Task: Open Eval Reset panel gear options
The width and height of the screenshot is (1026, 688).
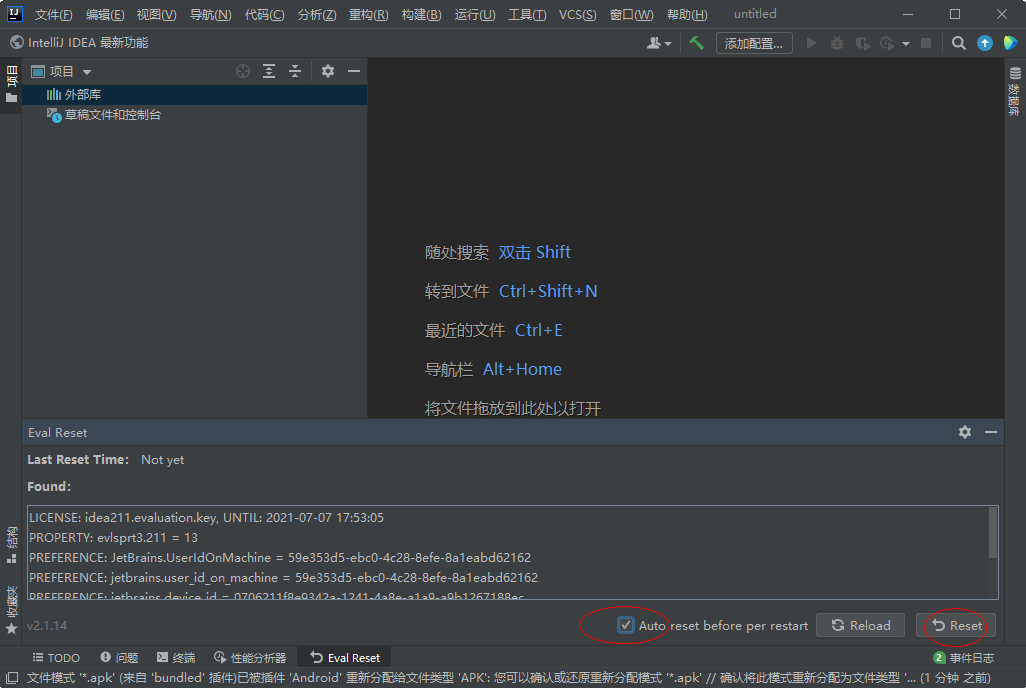Action: 965,432
